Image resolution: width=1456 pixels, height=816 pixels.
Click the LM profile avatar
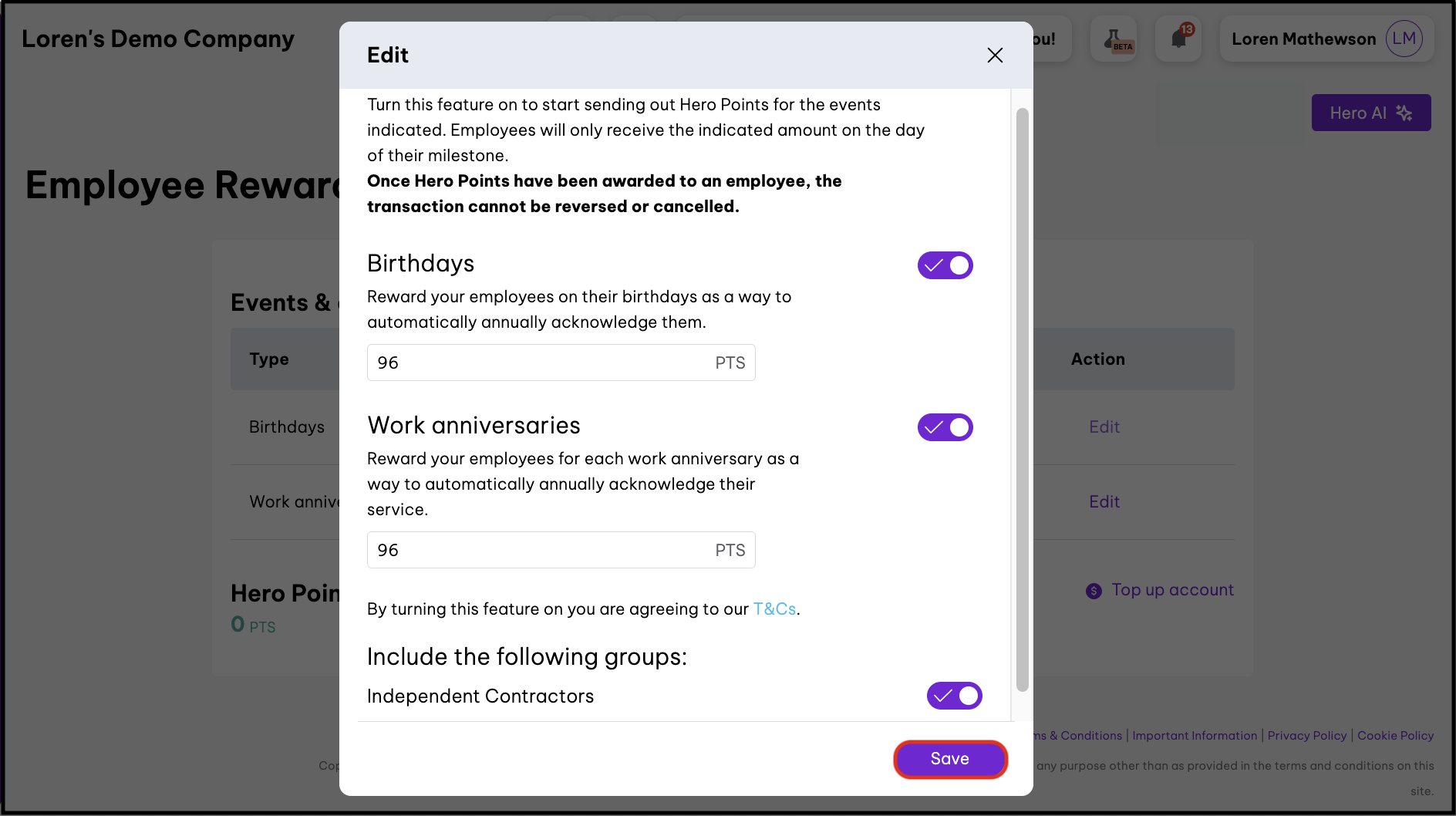(x=1404, y=39)
